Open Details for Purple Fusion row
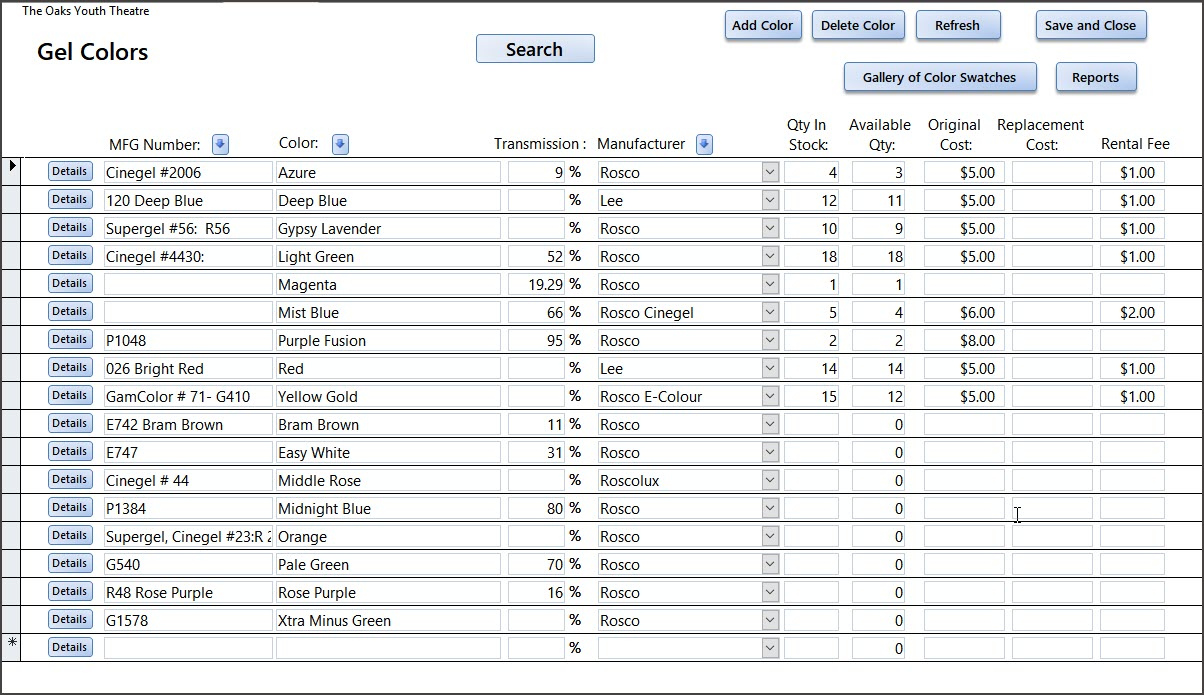1204x695 pixels. click(x=70, y=340)
